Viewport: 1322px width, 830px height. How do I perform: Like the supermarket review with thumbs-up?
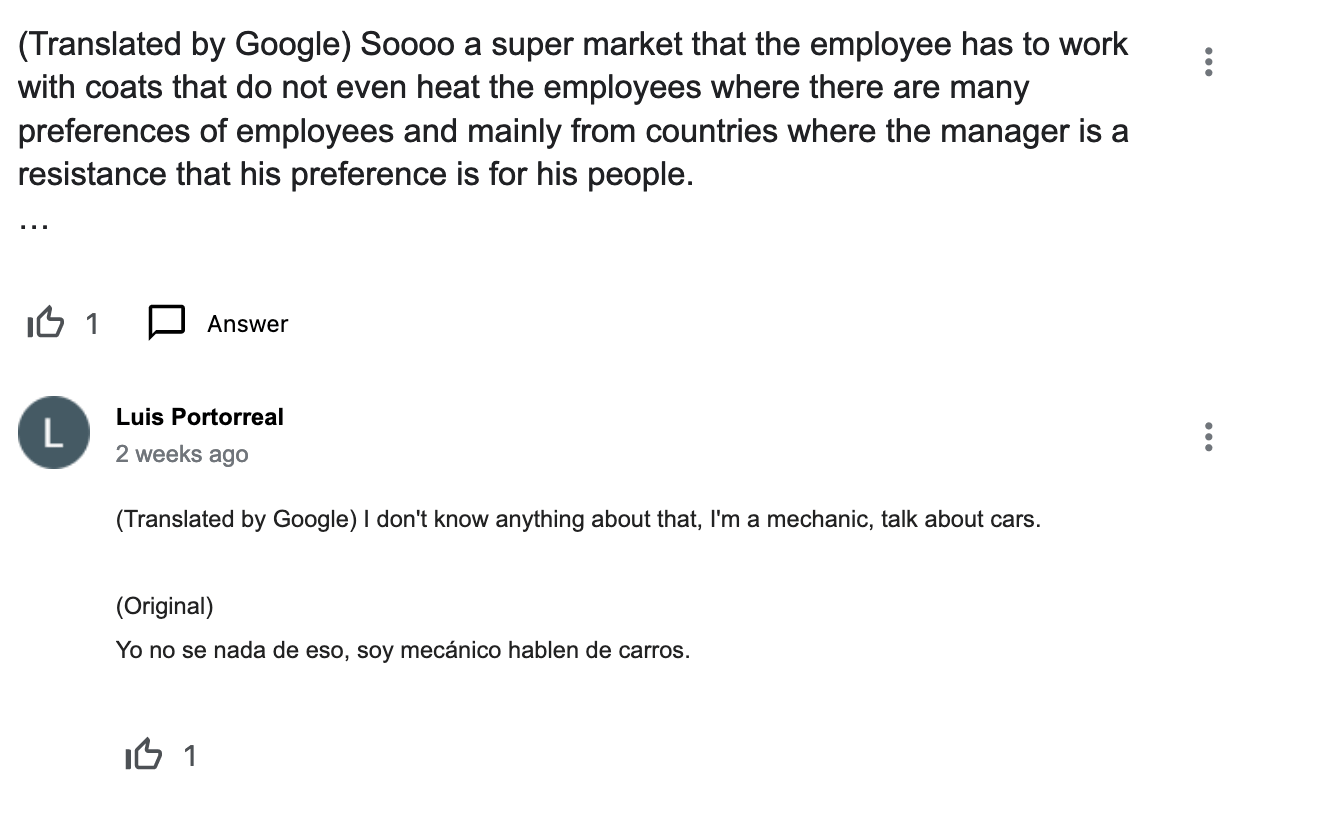(45, 323)
